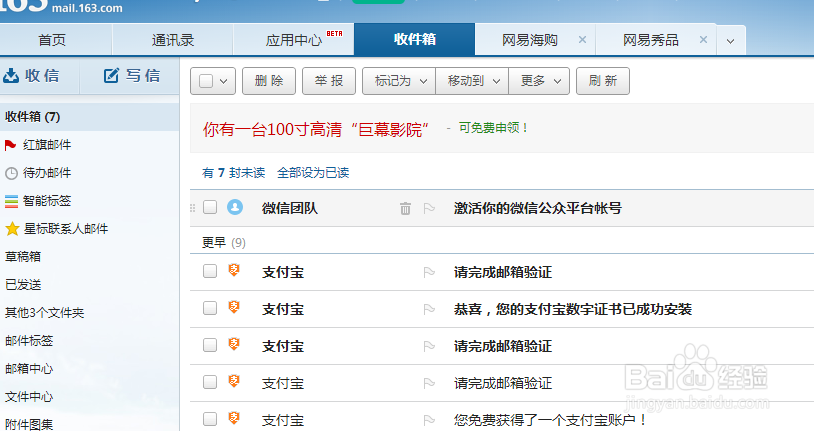Click the star icon beside 星标联系人邮件
The image size is (814, 431).
tap(12, 229)
